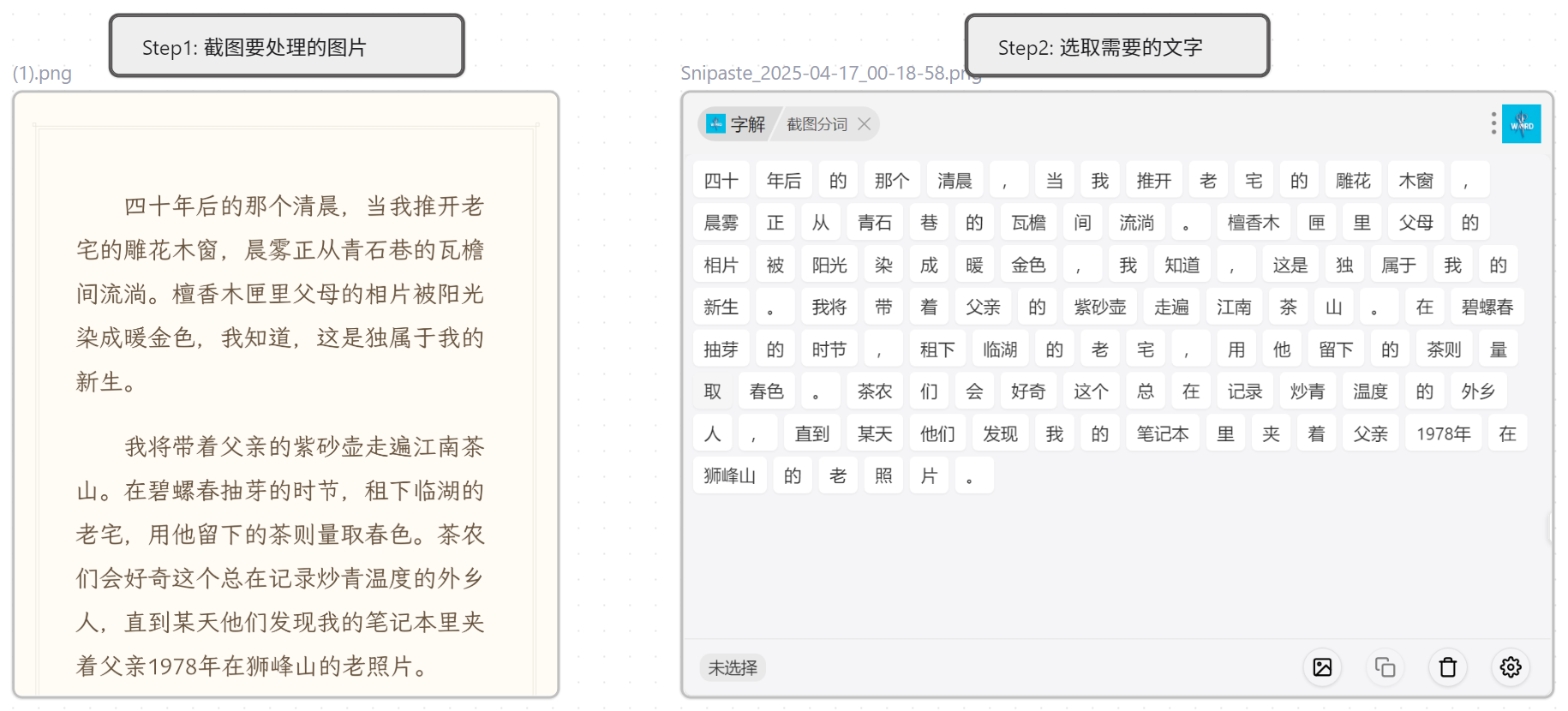Select the word chip 新生
The height and width of the screenshot is (711, 1568).
pyautogui.click(x=721, y=307)
